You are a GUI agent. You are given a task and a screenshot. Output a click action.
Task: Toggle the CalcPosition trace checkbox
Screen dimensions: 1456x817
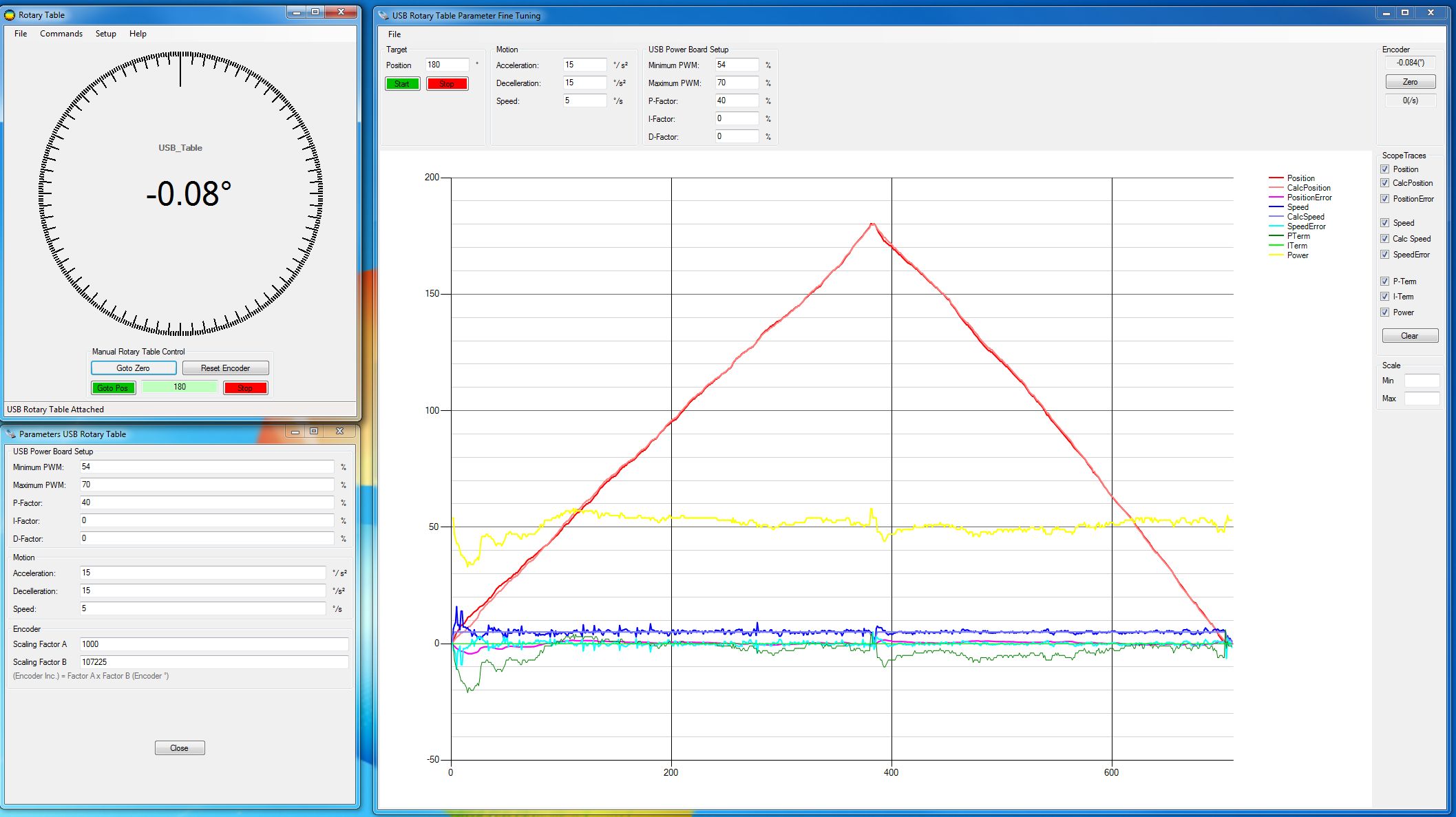[x=1385, y=183]
